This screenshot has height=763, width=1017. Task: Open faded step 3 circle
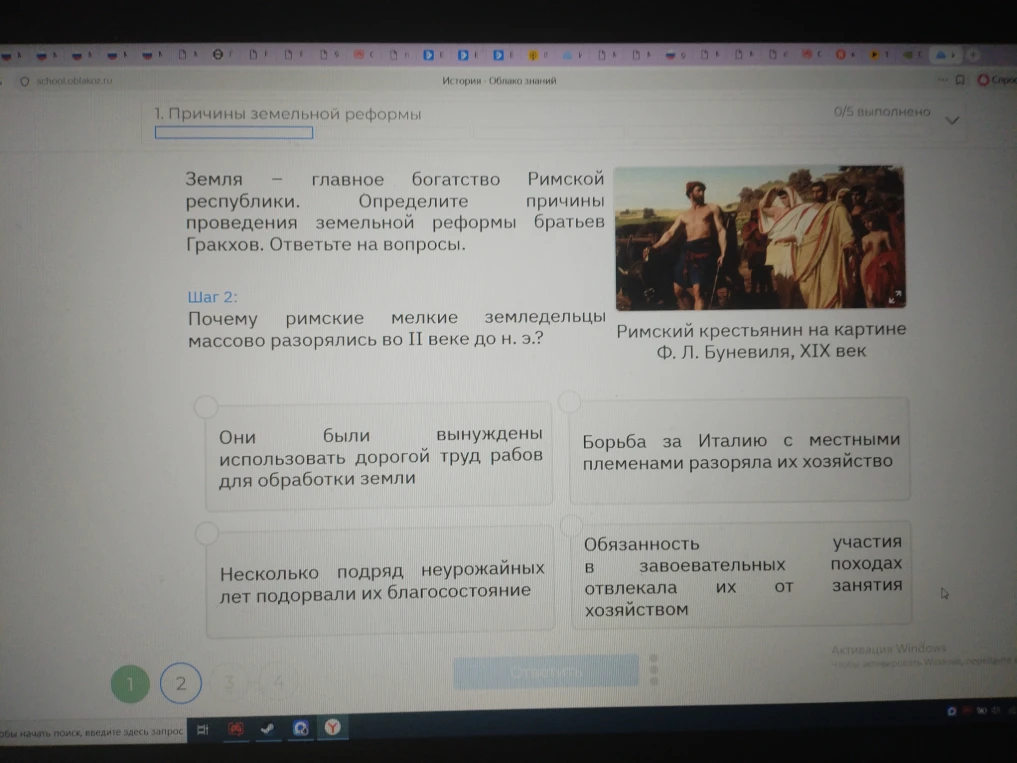pos(229,683)
